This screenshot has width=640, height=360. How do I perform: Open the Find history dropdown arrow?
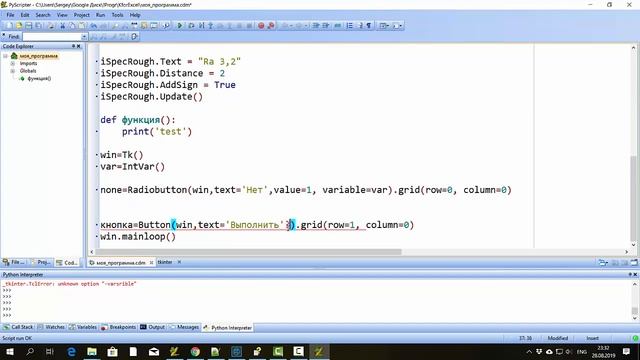click(x=84, y=37)
